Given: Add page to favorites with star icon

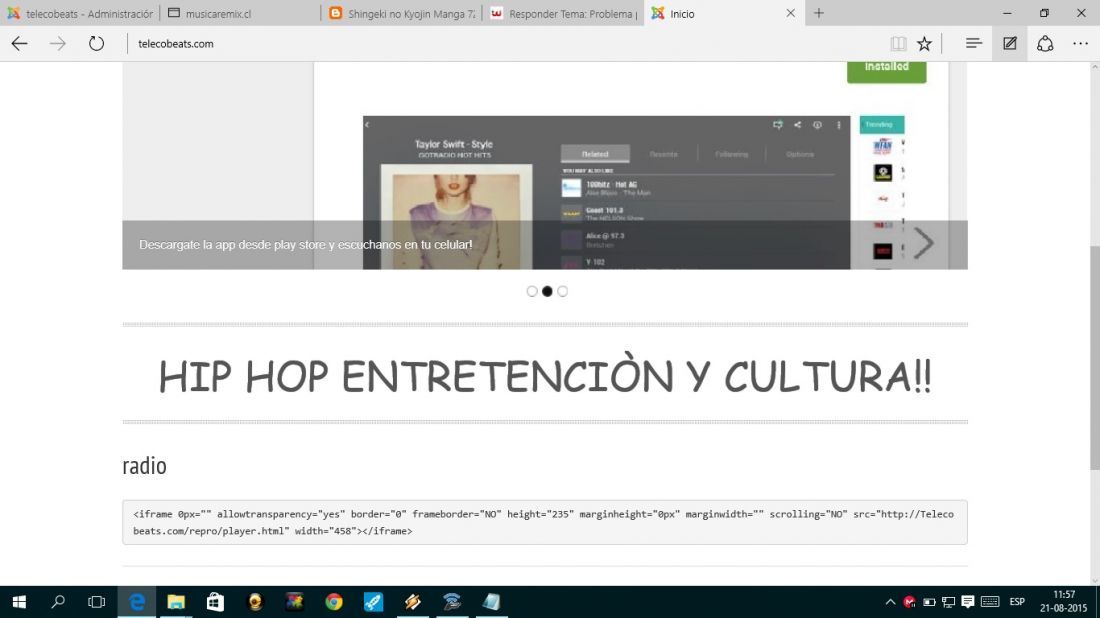Looking at the screenshot, I should (925, 43).
